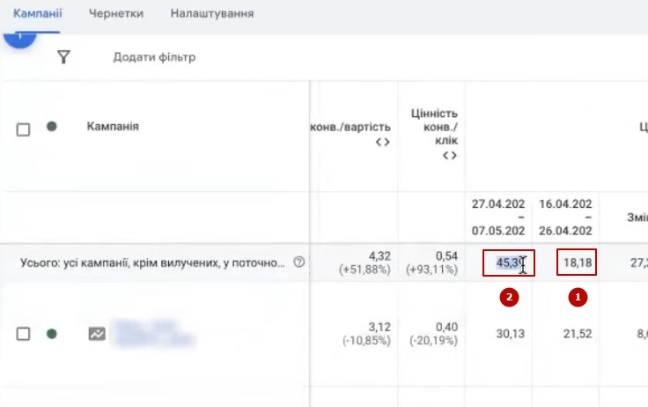Expand the Цінність конв./клік column arrows
This screenshot has height=407, width=648.
click(449, 156)
